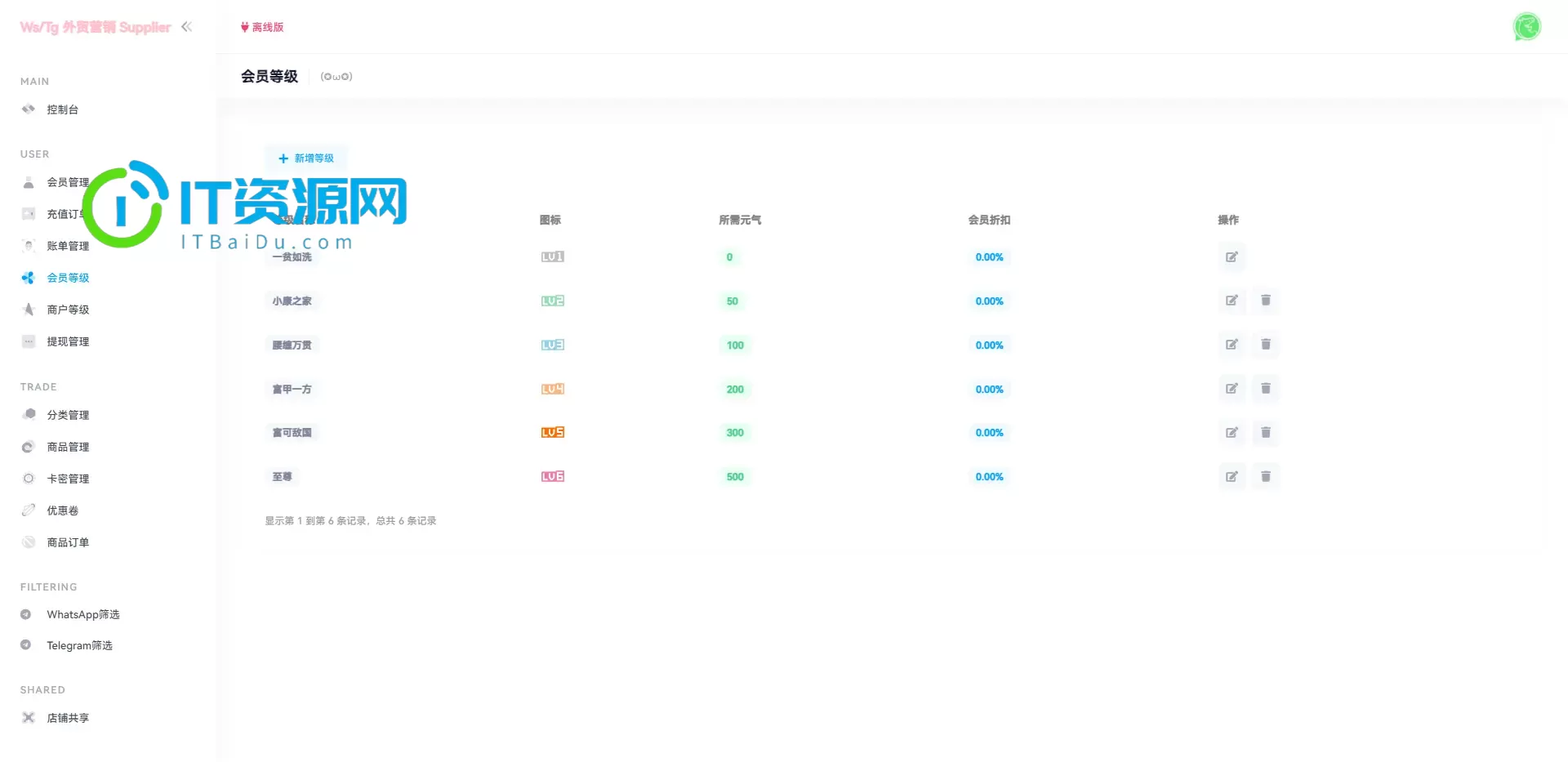Open 优惠卷 page
This screenshot has height=762, width=1568.
click(63, 510)
